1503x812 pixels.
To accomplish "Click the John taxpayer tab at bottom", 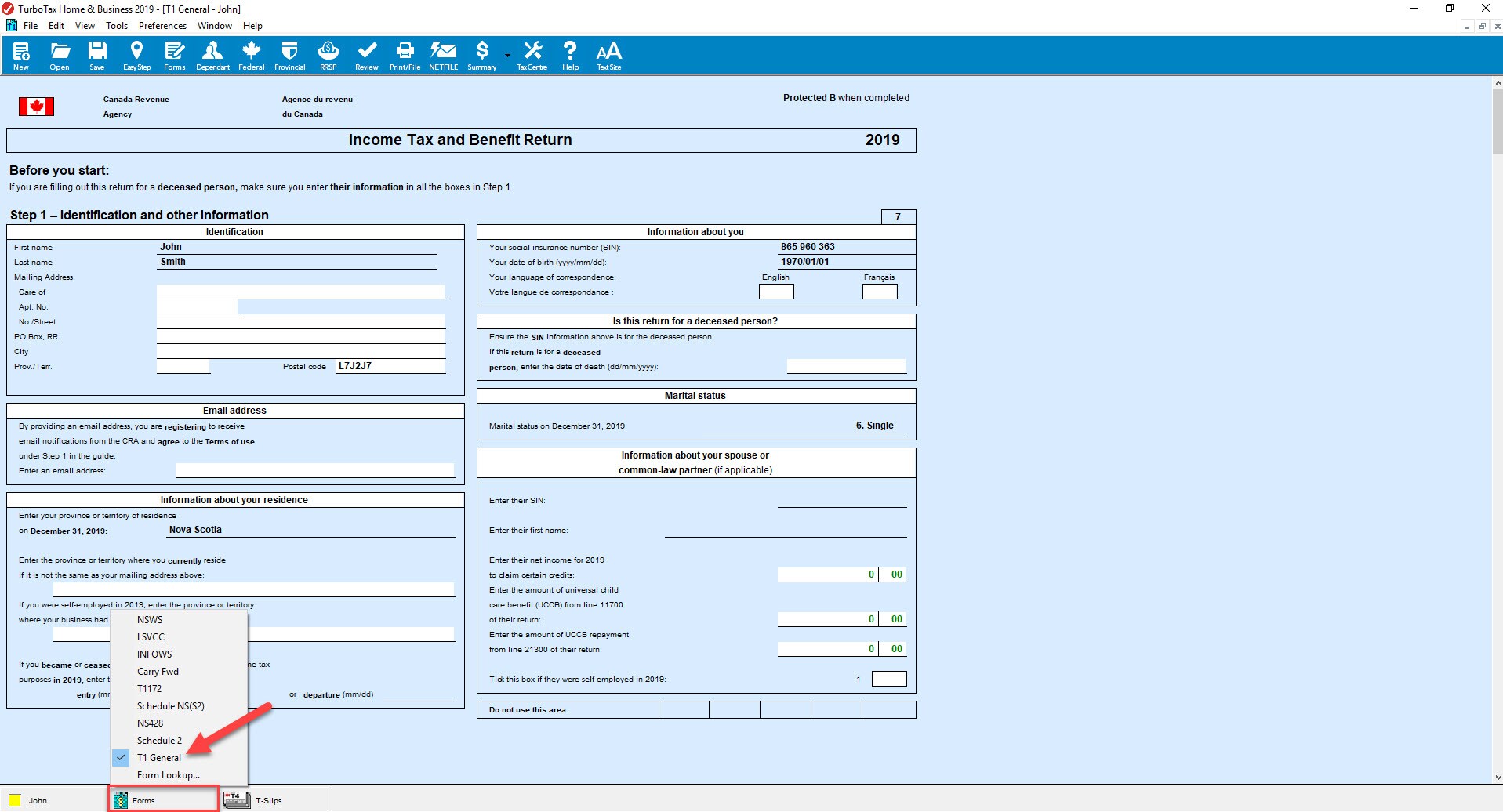I will (x=53, y=799).
